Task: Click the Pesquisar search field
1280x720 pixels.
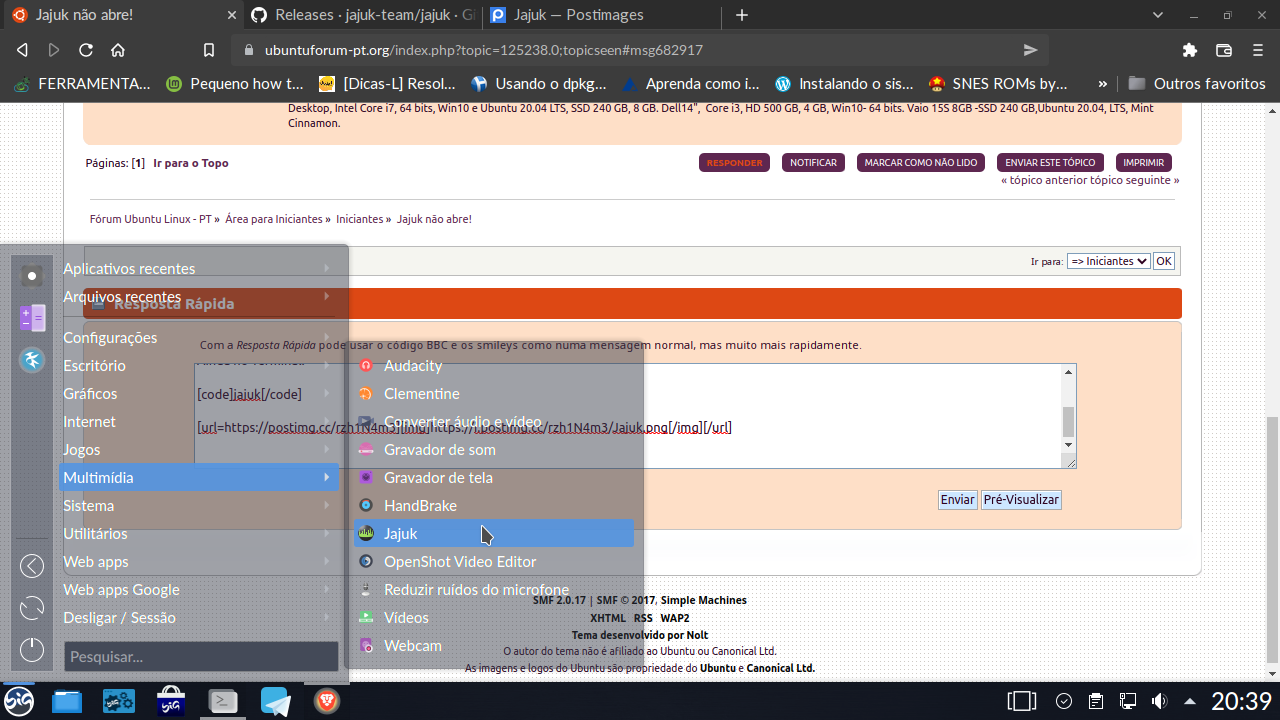Action: 201,657
